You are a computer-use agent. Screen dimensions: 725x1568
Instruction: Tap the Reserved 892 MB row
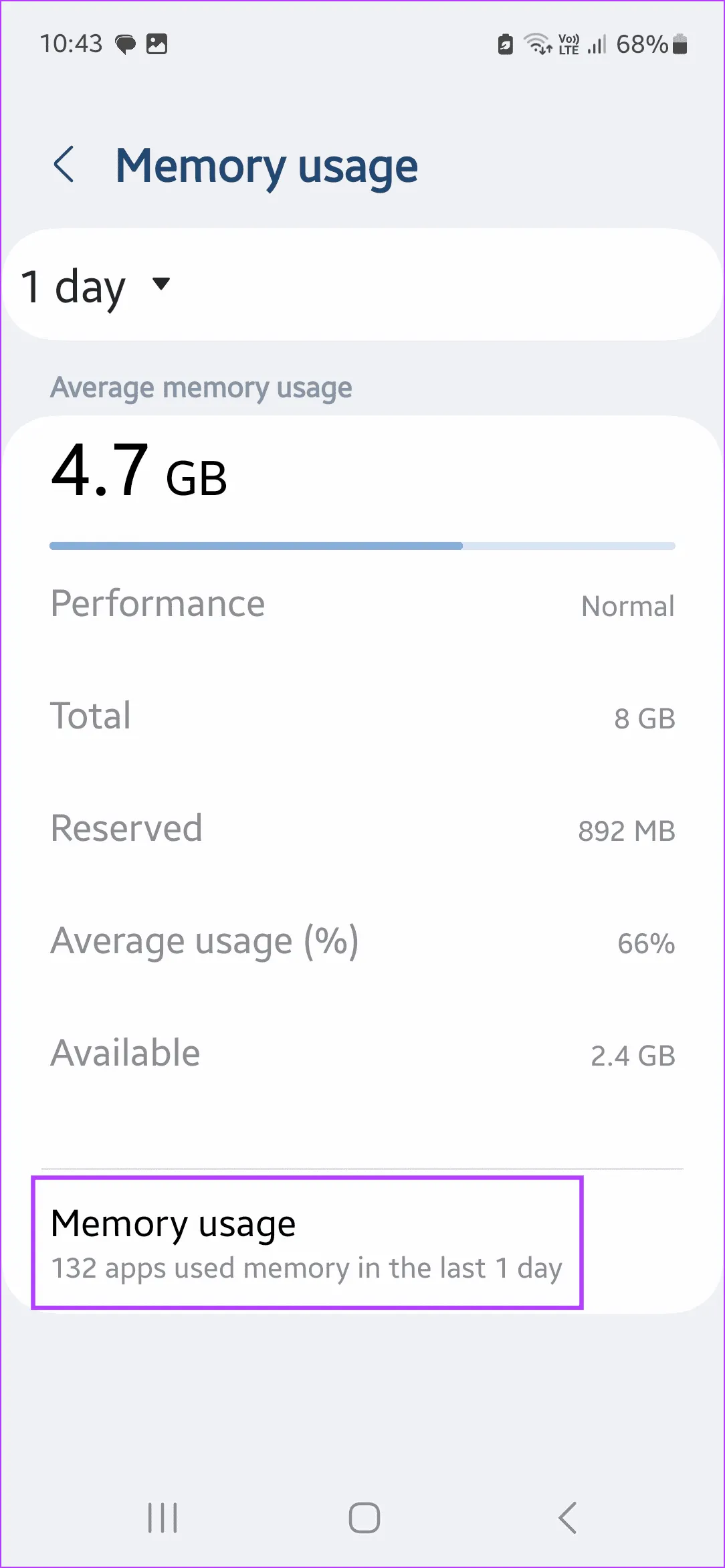[x=362, y=829]
